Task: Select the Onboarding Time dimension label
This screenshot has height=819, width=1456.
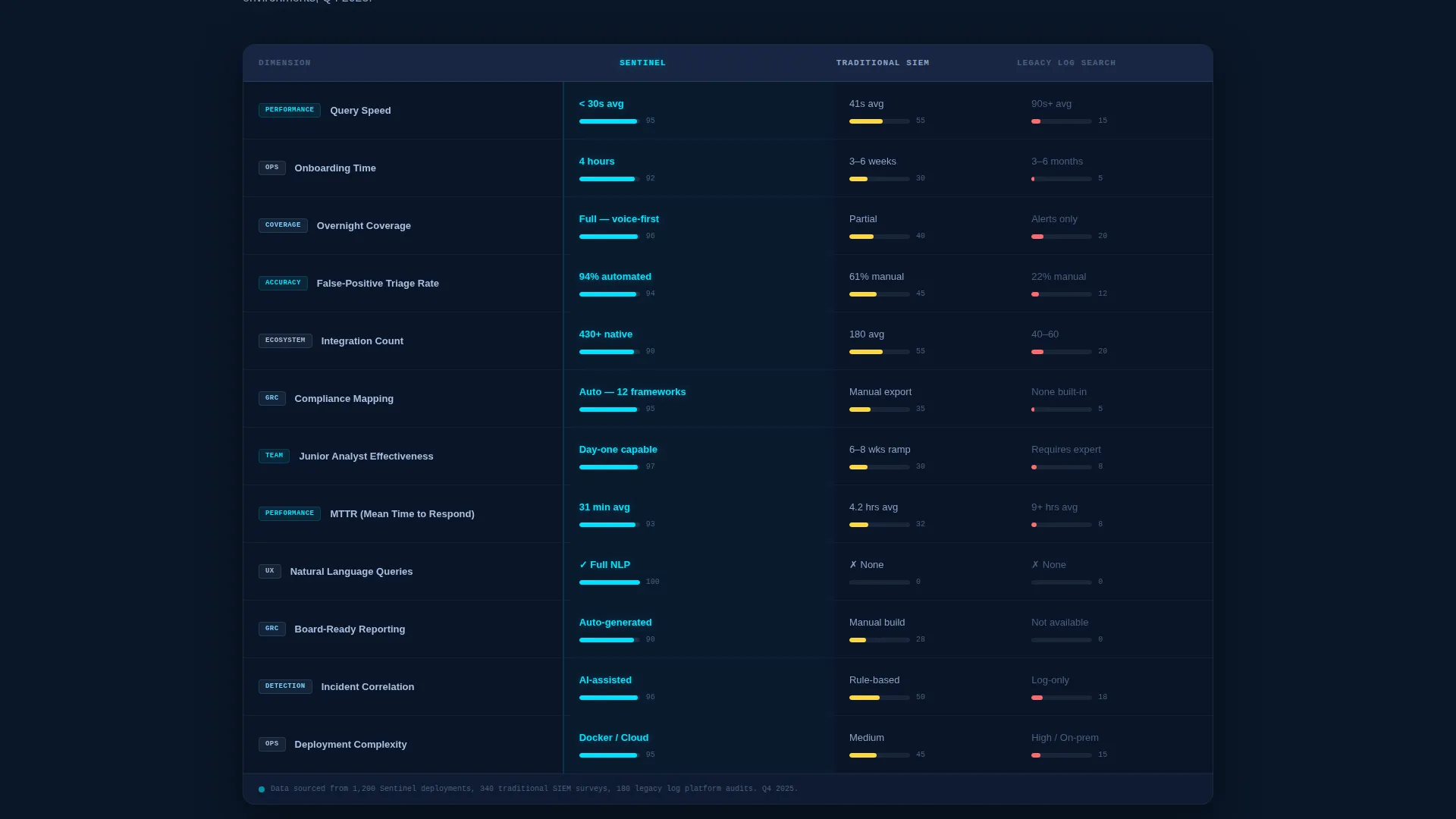Action: [335, 168]
